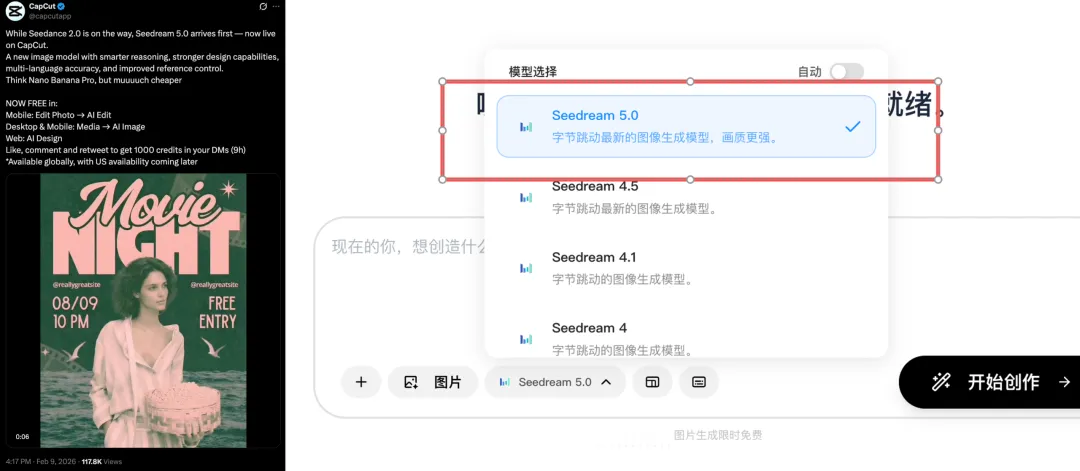Screen dimensions: 1080x471
Task: Click the CapCut profile logo avatar
Action: click(x=15, y=10)
